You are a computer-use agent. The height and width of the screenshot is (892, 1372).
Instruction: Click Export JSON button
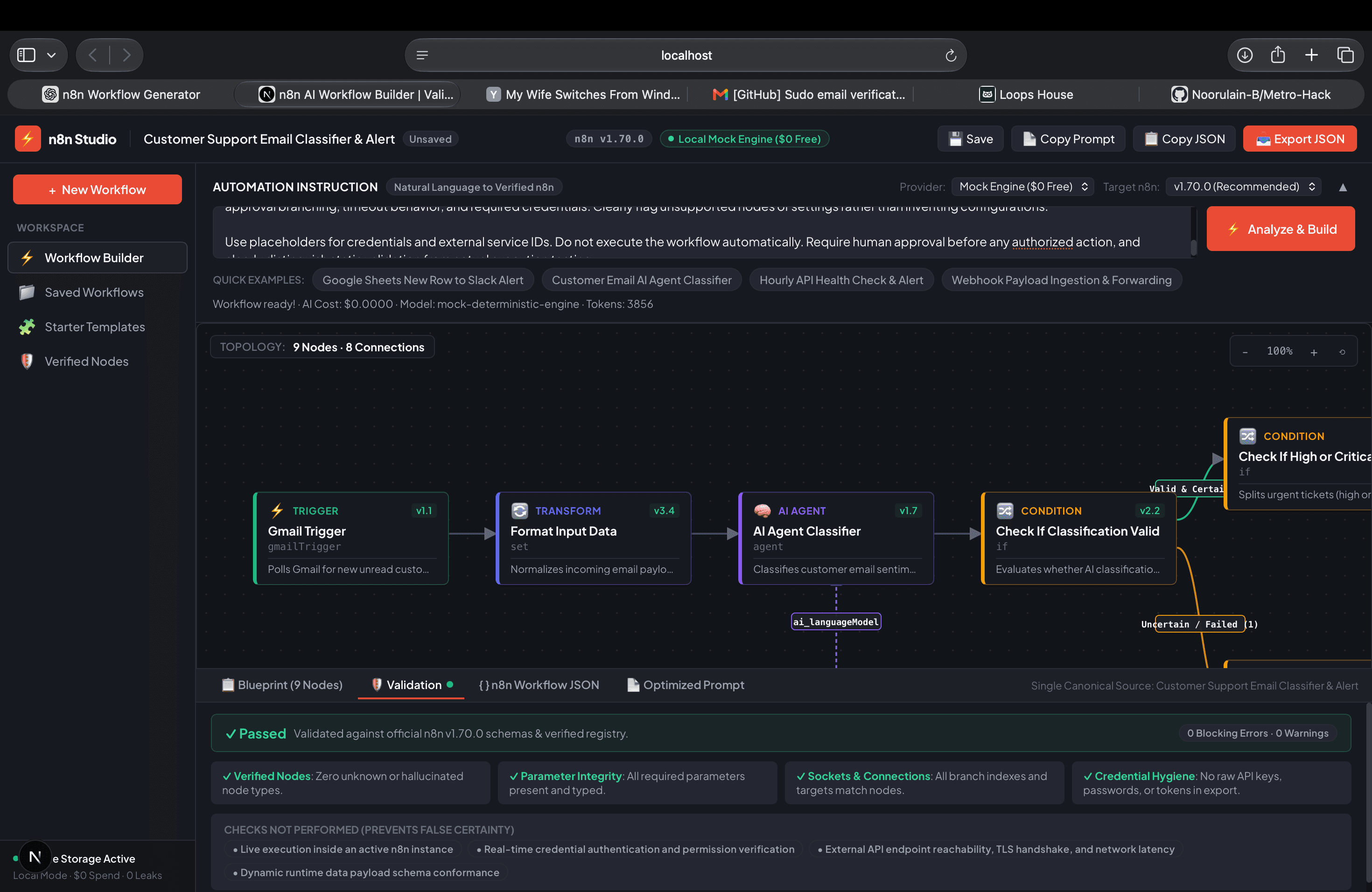(1300, 139)
